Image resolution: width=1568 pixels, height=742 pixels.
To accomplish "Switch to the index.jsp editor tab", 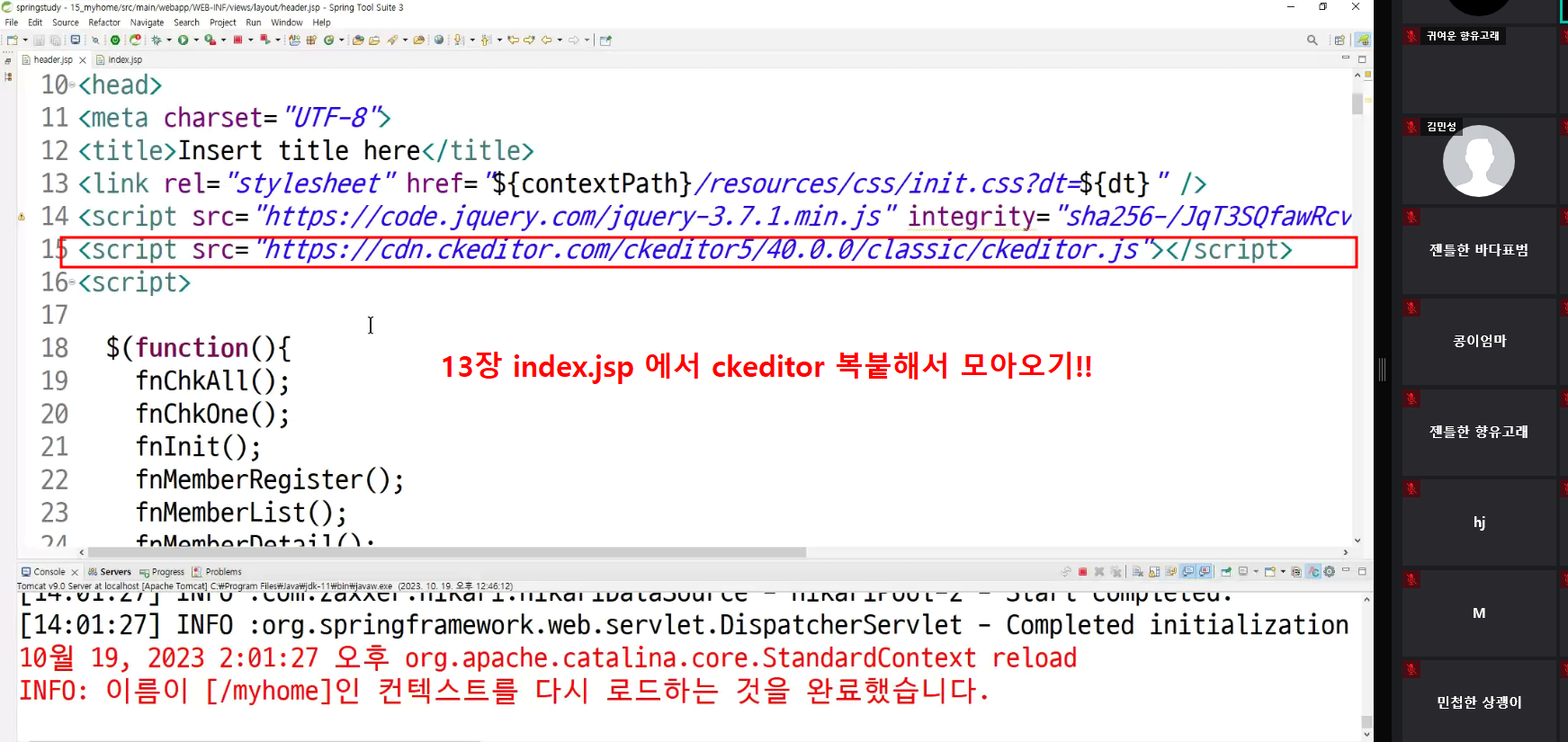I will (x=119, y=59).
